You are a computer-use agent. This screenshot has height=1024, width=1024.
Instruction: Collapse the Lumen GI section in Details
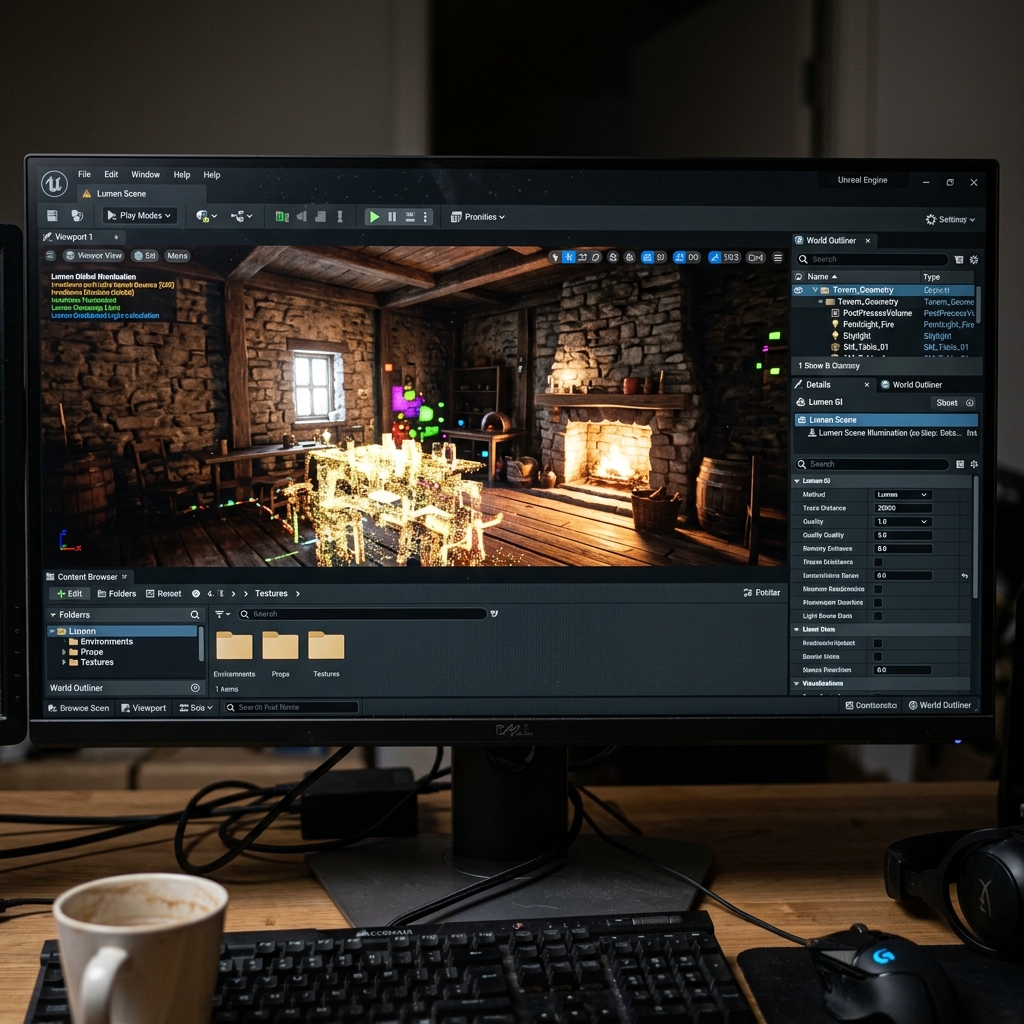(797, 481)
